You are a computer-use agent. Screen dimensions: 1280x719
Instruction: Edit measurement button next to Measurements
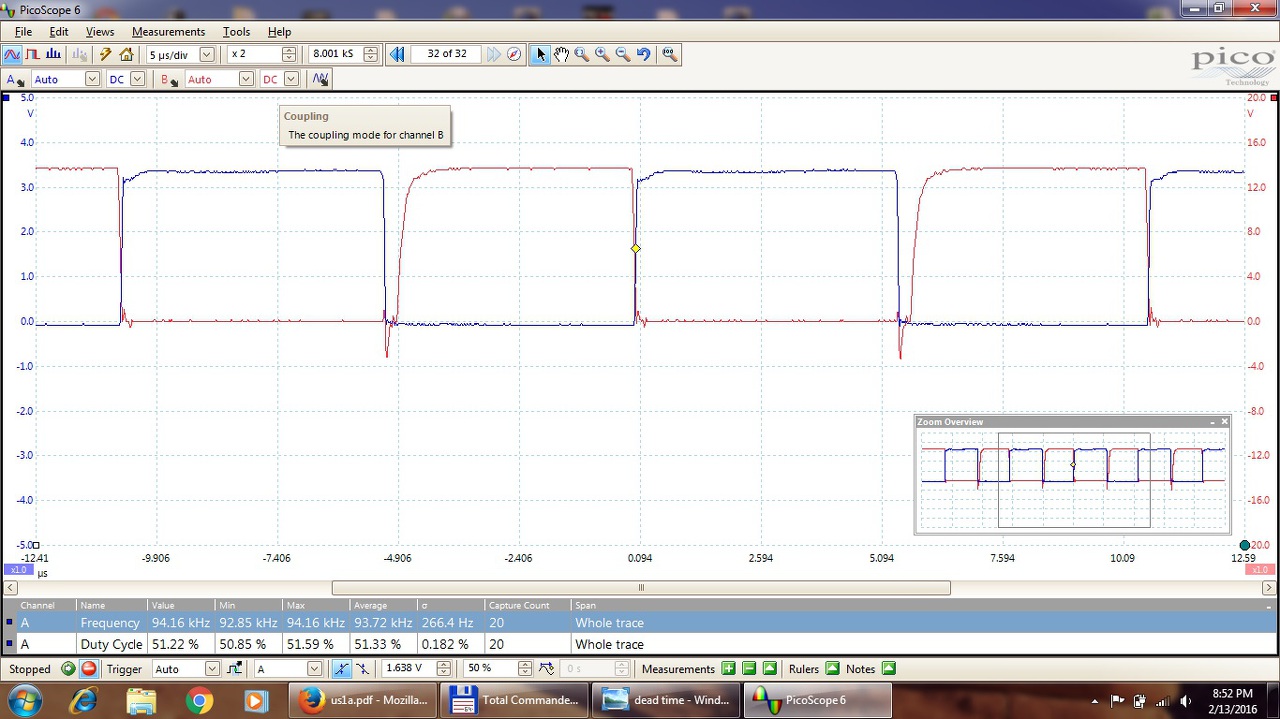pos(770,669)
